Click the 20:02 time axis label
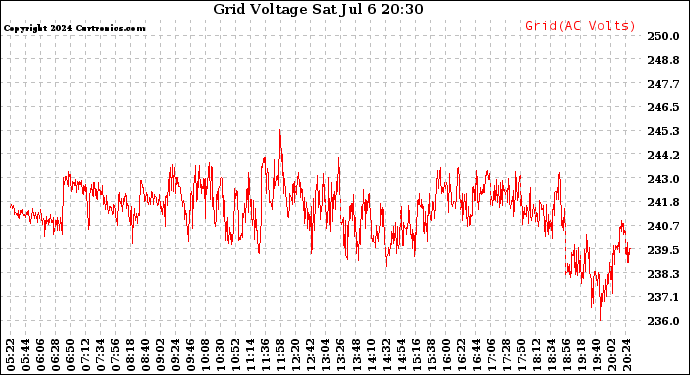690x375 pixels. (x=611, y=355)
